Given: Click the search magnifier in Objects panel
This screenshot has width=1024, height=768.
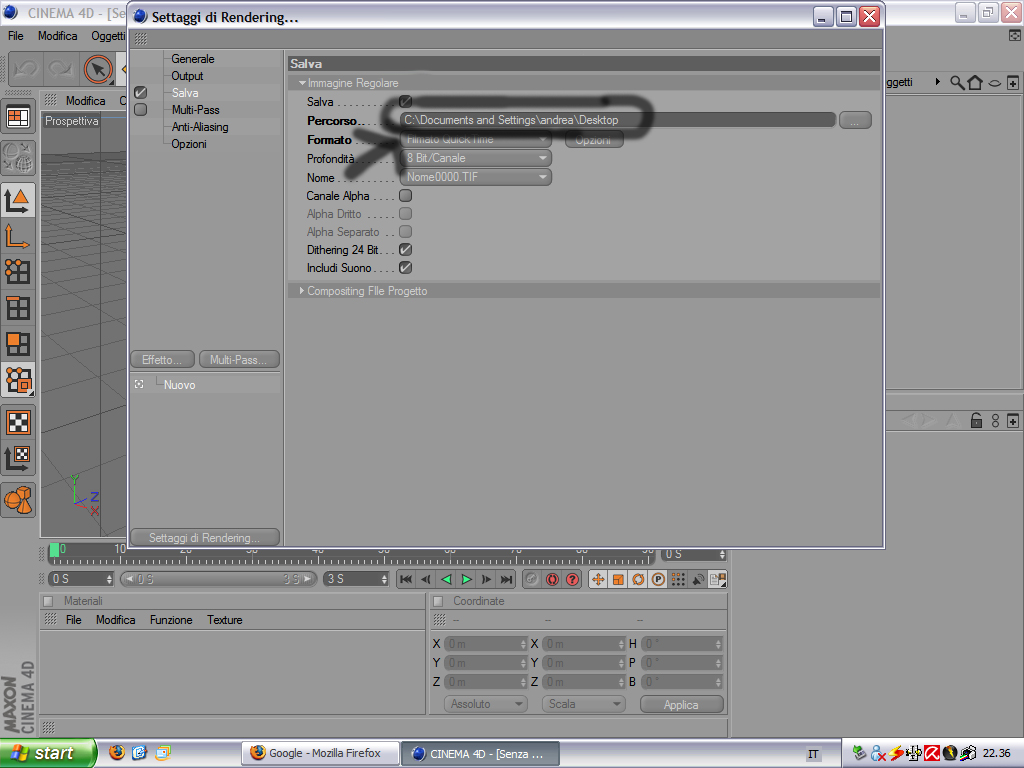Looking at the screenshot, I should click(x=957, y=82).
